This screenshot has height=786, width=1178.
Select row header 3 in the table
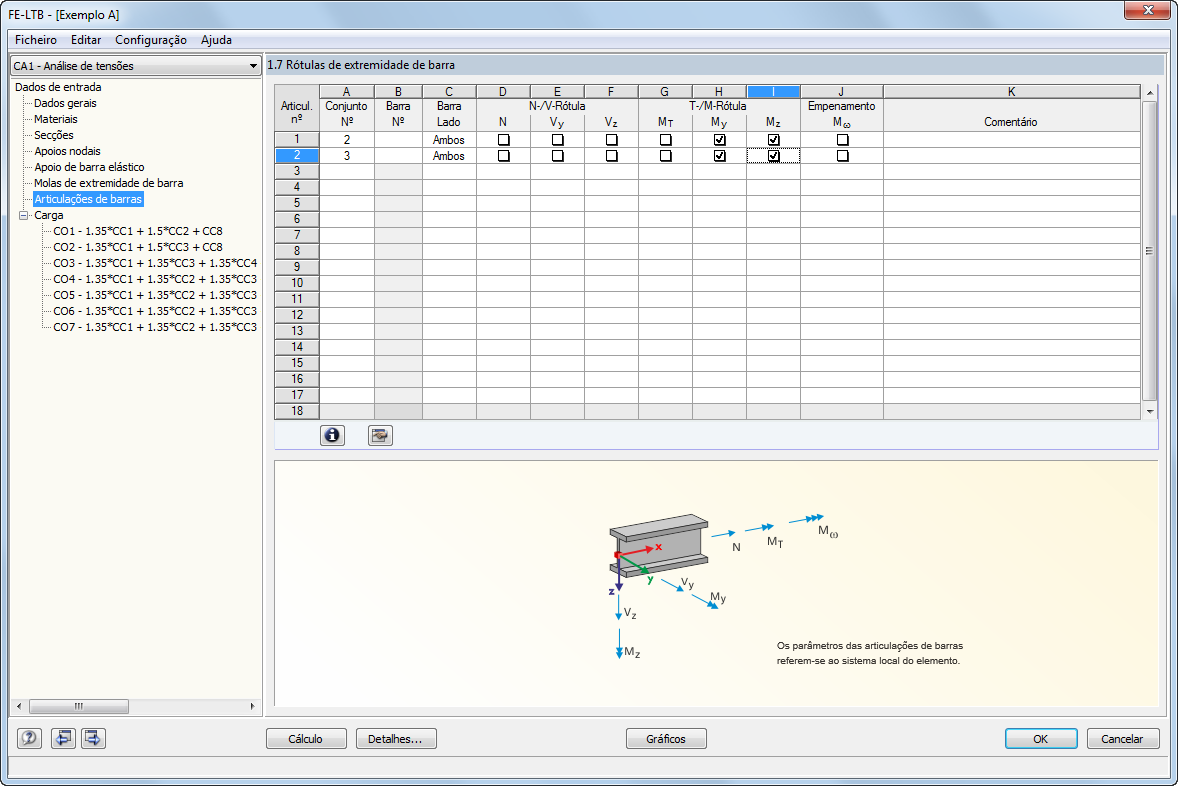(297, 171)
